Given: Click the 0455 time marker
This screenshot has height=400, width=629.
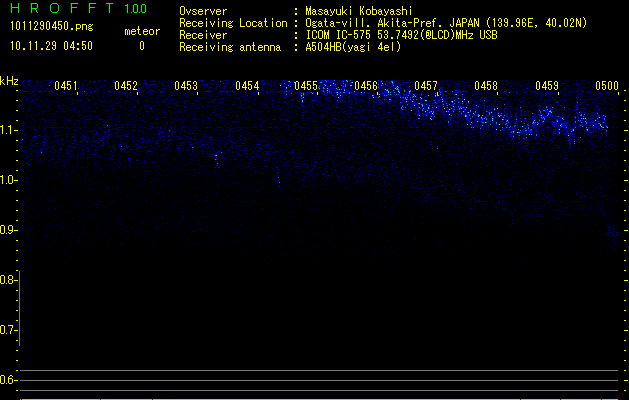Looking at the screenshot, I should (306, 86).
